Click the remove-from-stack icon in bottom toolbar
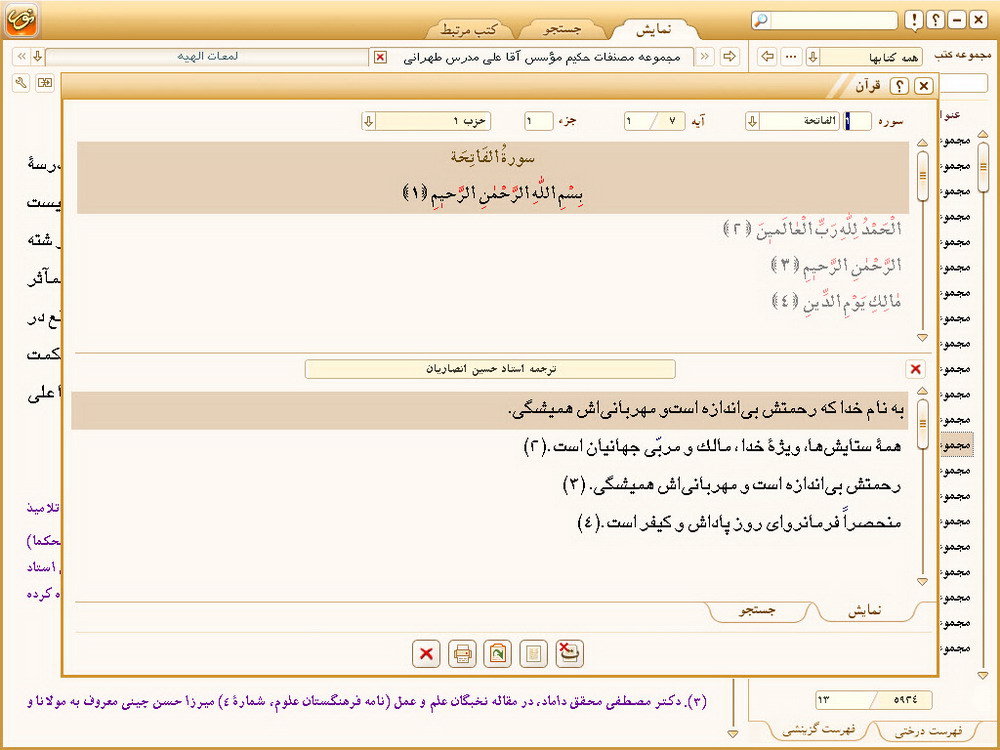The image size is (1000, 750). pos(570,654)
